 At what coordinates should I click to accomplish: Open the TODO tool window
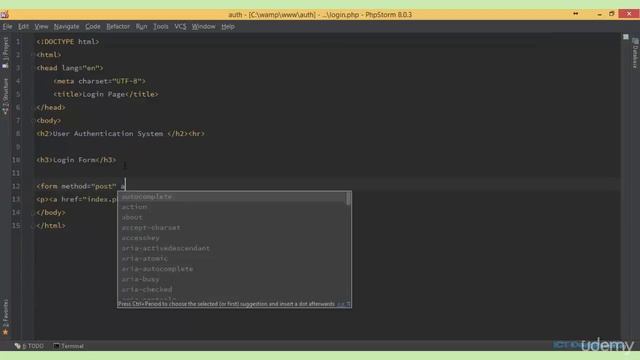click(x=29, y=346)
